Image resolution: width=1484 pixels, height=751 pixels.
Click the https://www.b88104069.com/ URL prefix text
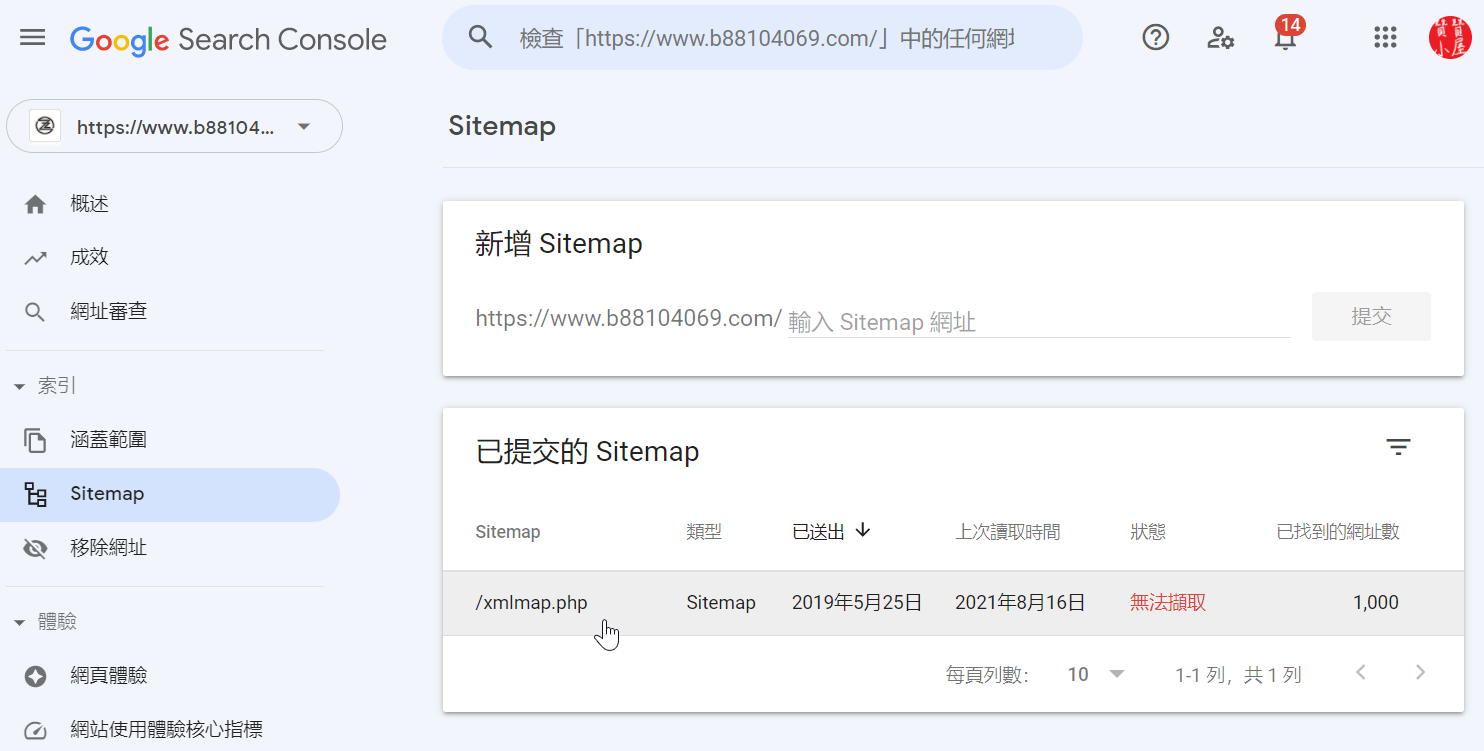pyautogui.click(x=628, y=319)
